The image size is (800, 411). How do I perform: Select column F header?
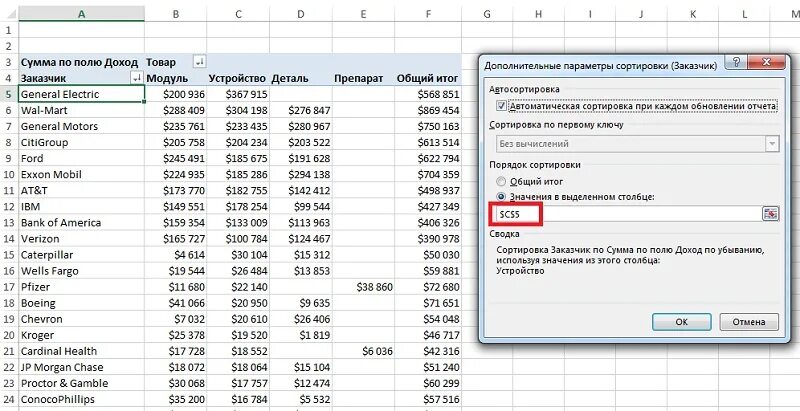[x=428, y=14]
